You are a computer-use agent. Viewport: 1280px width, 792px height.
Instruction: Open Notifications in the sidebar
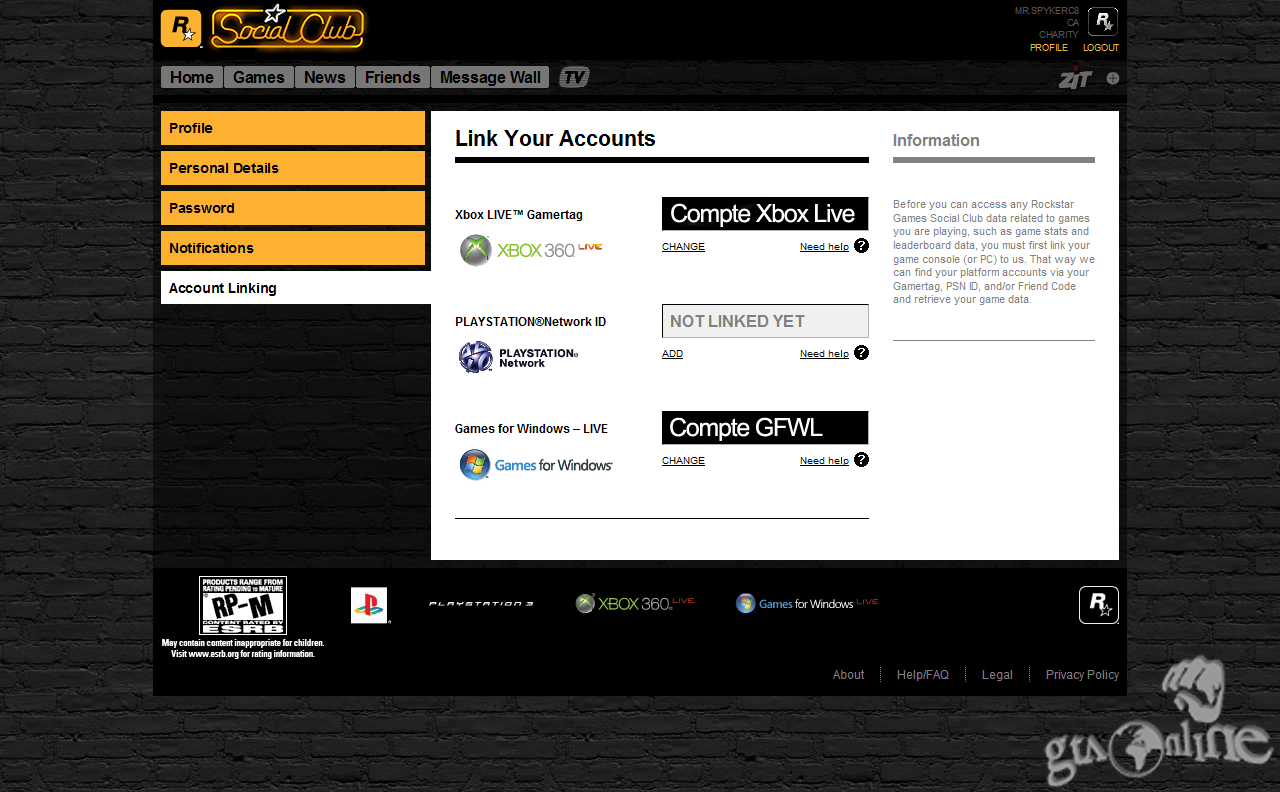click(x=293, y=248)
